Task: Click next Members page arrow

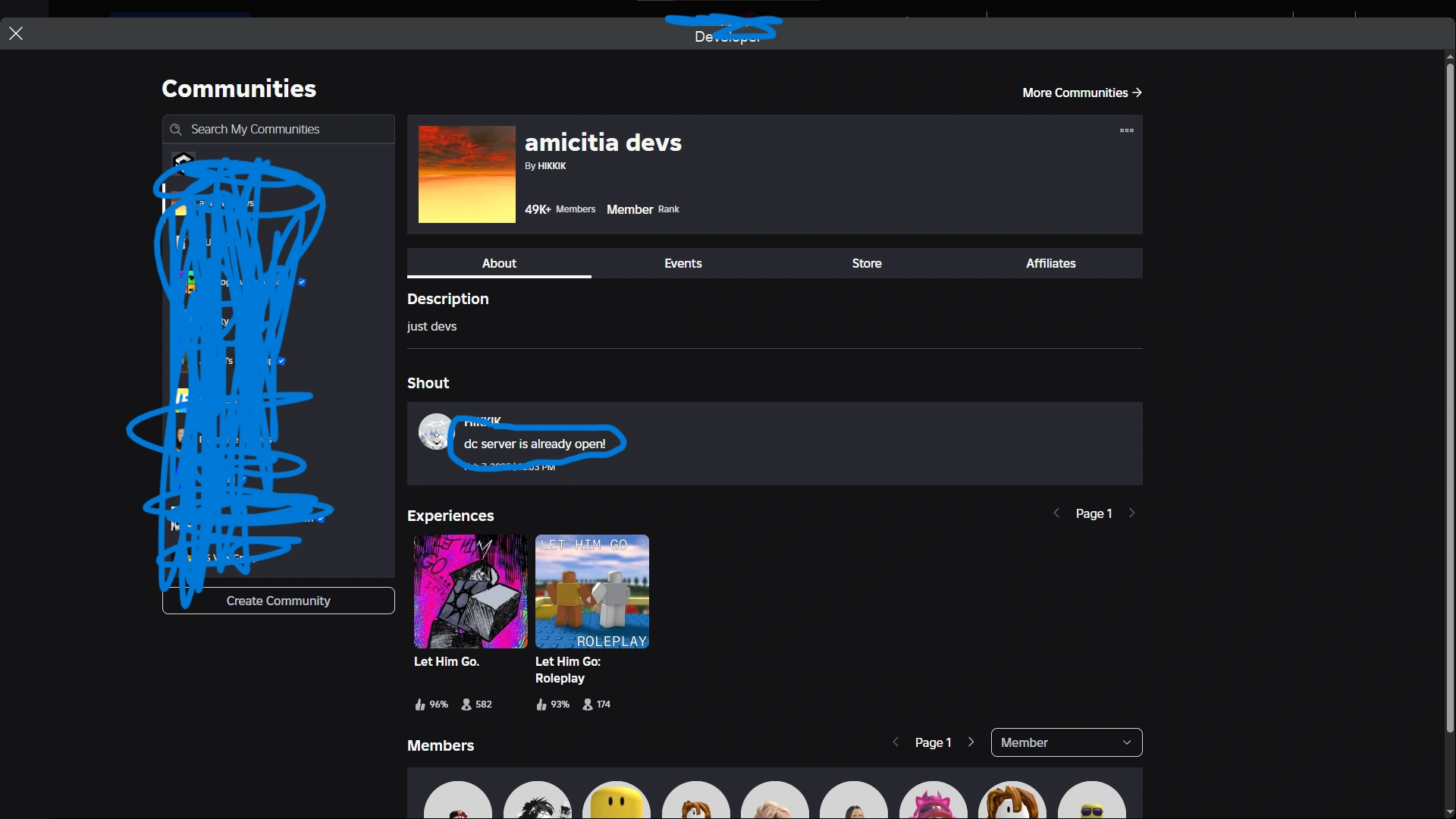Action: tap(971, 742)
